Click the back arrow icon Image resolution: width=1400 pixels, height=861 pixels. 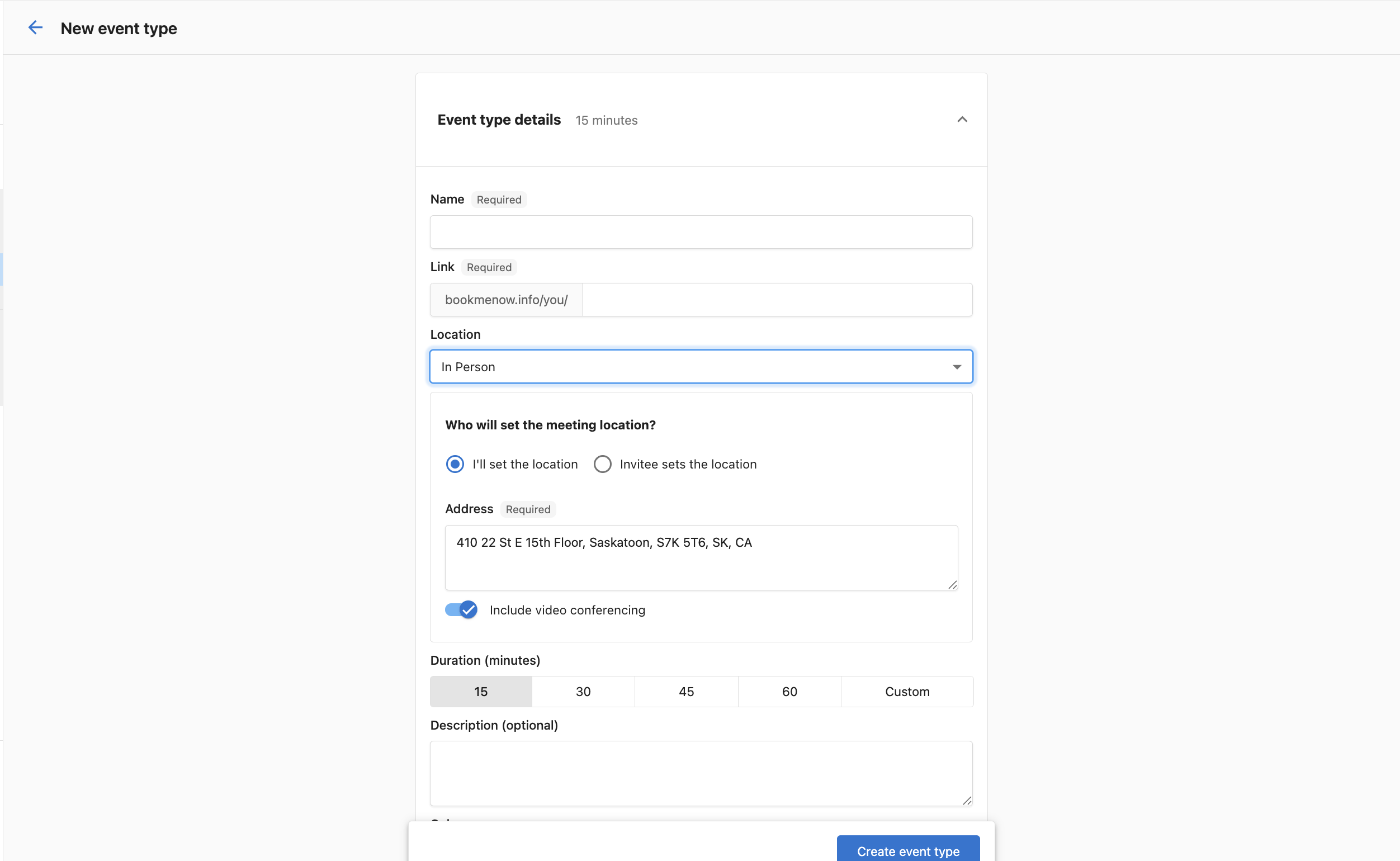(35, 28)
